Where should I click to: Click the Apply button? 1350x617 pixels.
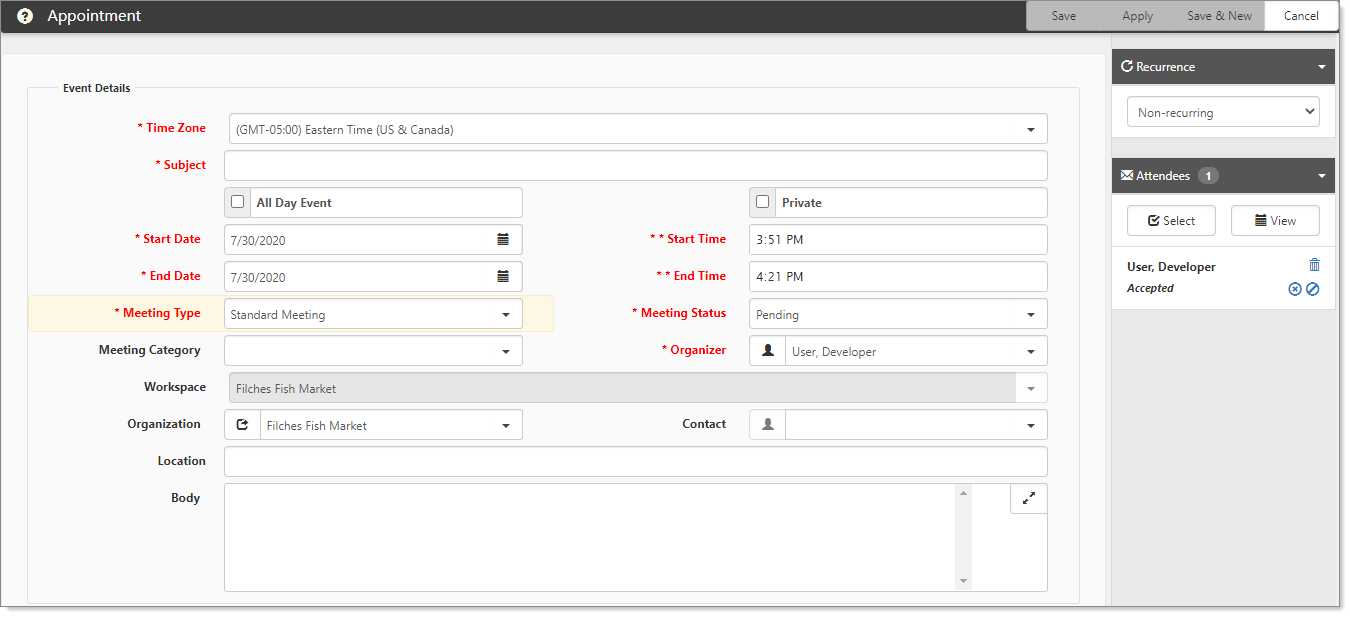pos(1137,16)
